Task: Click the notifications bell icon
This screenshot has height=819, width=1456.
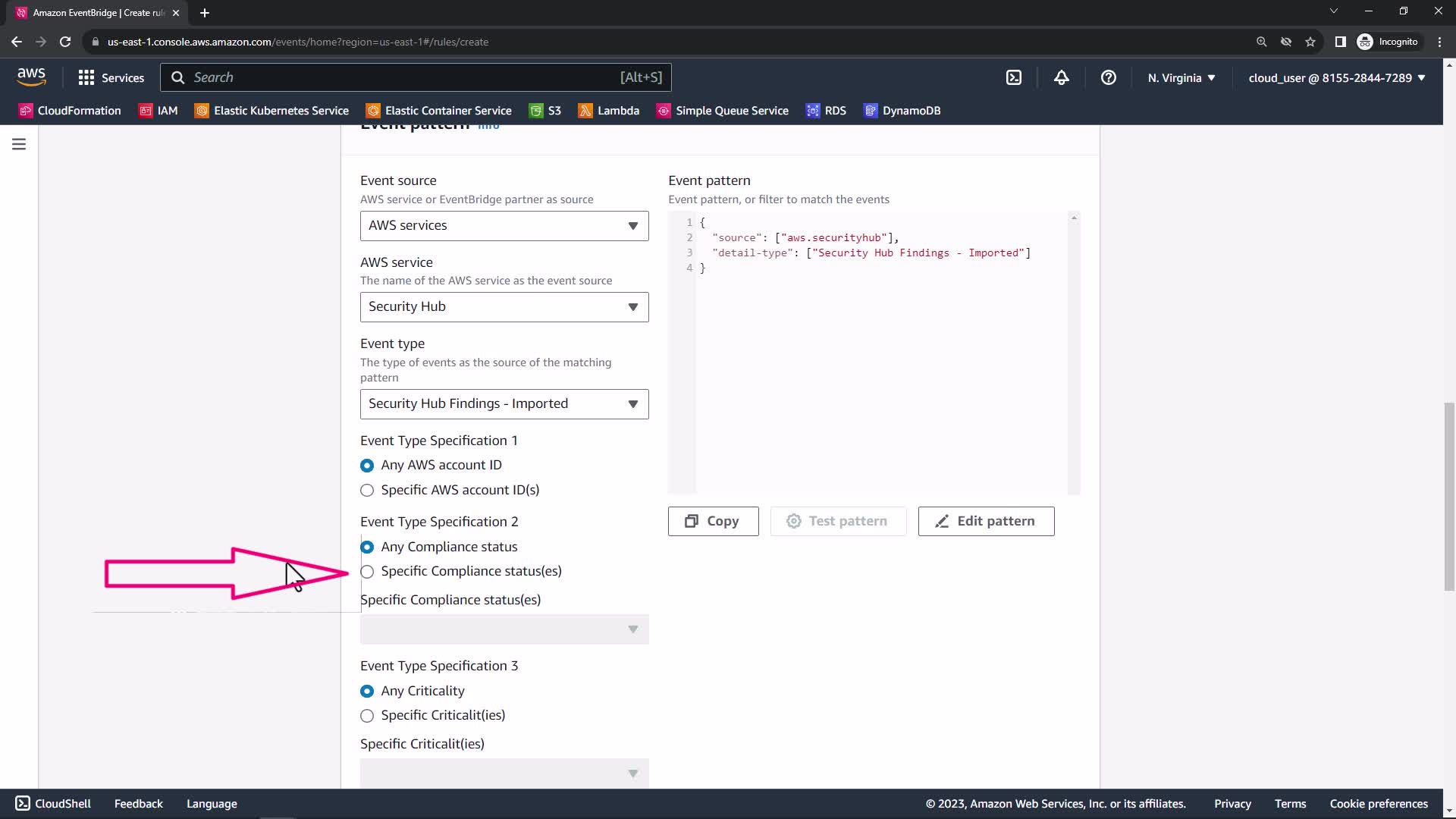Action: (x=1061, y=77)
